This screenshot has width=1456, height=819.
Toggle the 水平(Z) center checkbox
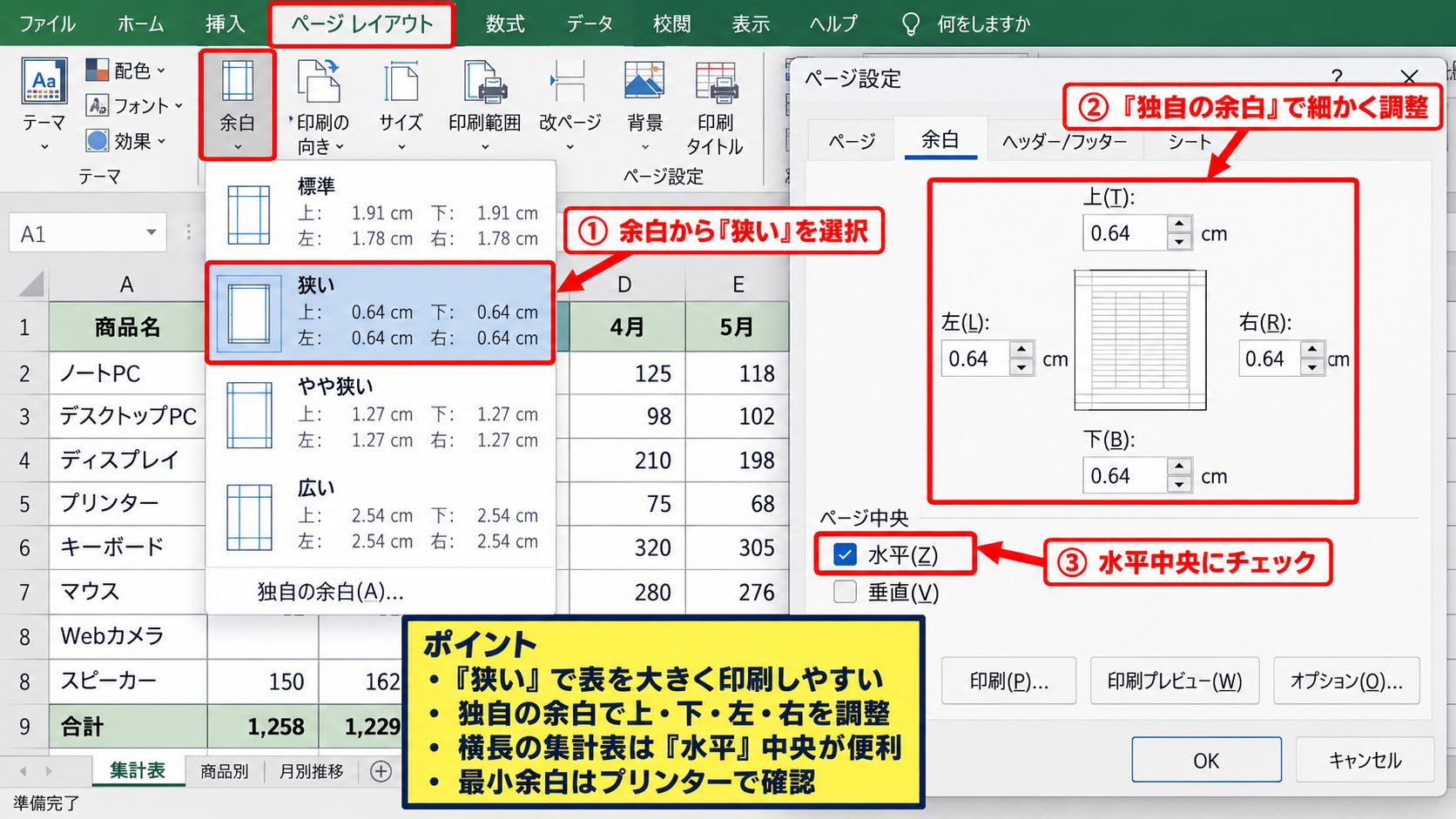coord(845,554)
